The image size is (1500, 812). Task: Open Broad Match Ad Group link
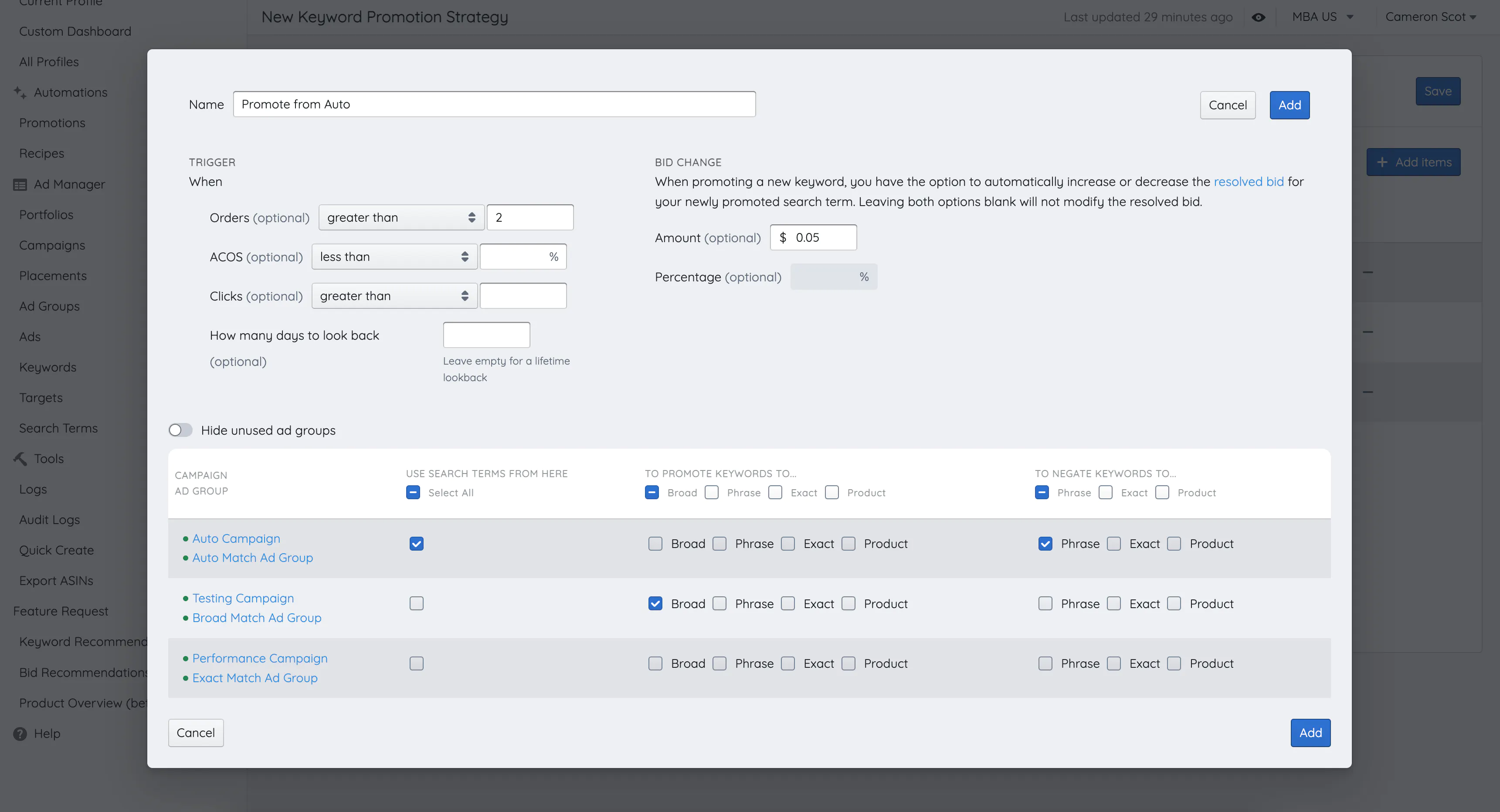pyautogui.click(x=257, y=618)
